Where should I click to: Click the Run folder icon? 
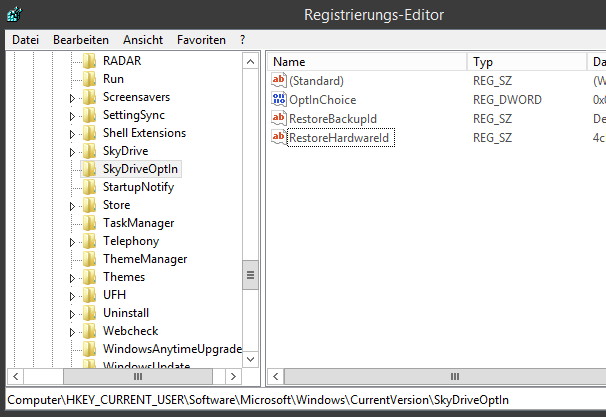pos(90,79)
